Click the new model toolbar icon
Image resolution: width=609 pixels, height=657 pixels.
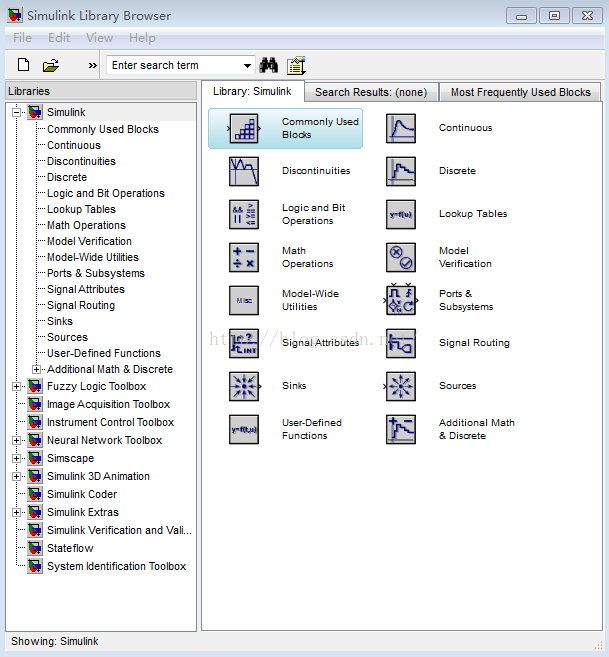(x=23, y=65)
